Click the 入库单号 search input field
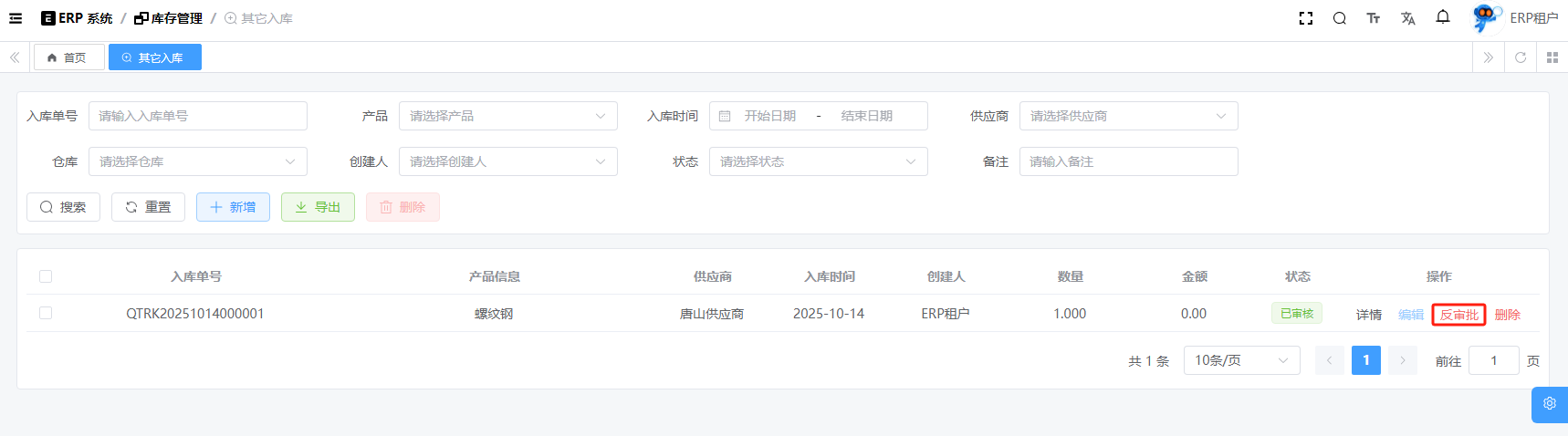1568x436 pixels. [x=197, y=116]
